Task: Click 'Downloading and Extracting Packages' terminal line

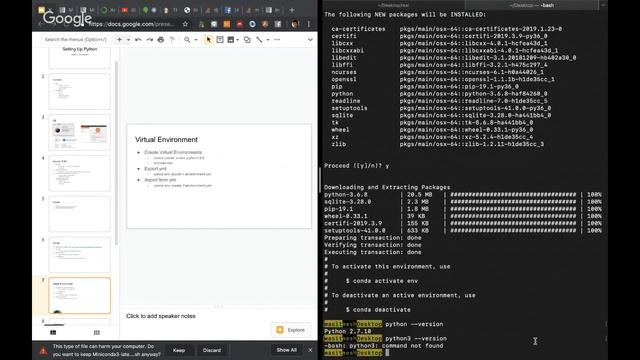Action: [x=387, y=187]
